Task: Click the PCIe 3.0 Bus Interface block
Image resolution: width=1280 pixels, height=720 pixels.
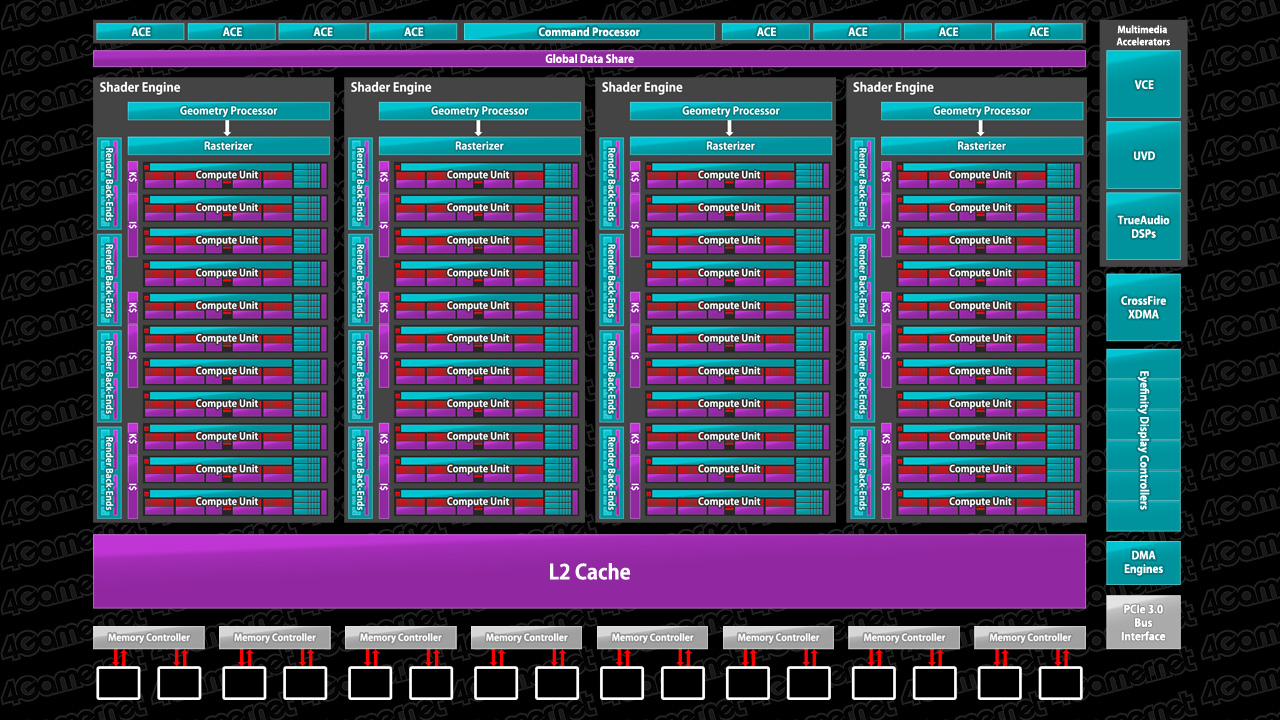Action: click(1143, 622)
